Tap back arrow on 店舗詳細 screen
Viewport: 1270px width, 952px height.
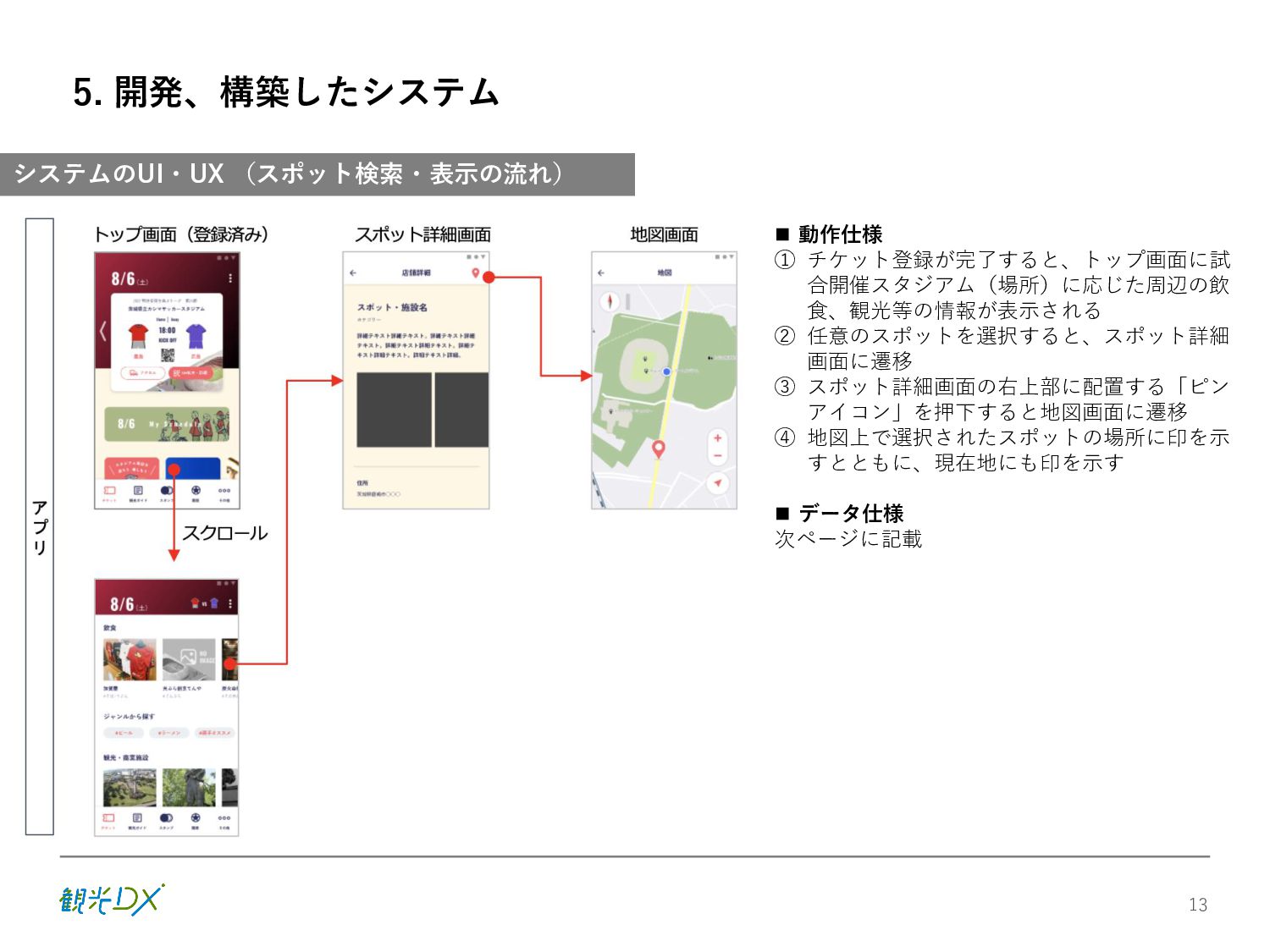[353, 273]
